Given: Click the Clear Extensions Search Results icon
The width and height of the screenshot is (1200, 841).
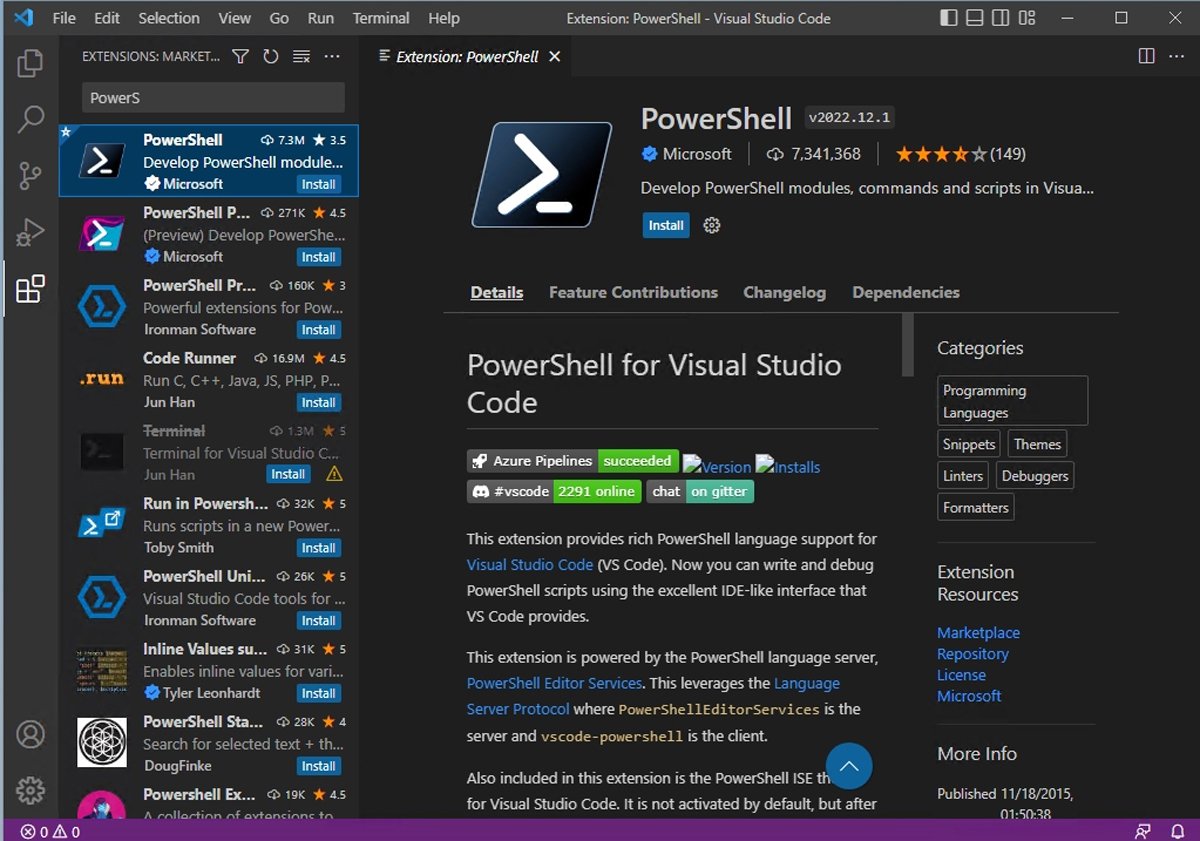Looking at the screenshot, I should point(301,57).
